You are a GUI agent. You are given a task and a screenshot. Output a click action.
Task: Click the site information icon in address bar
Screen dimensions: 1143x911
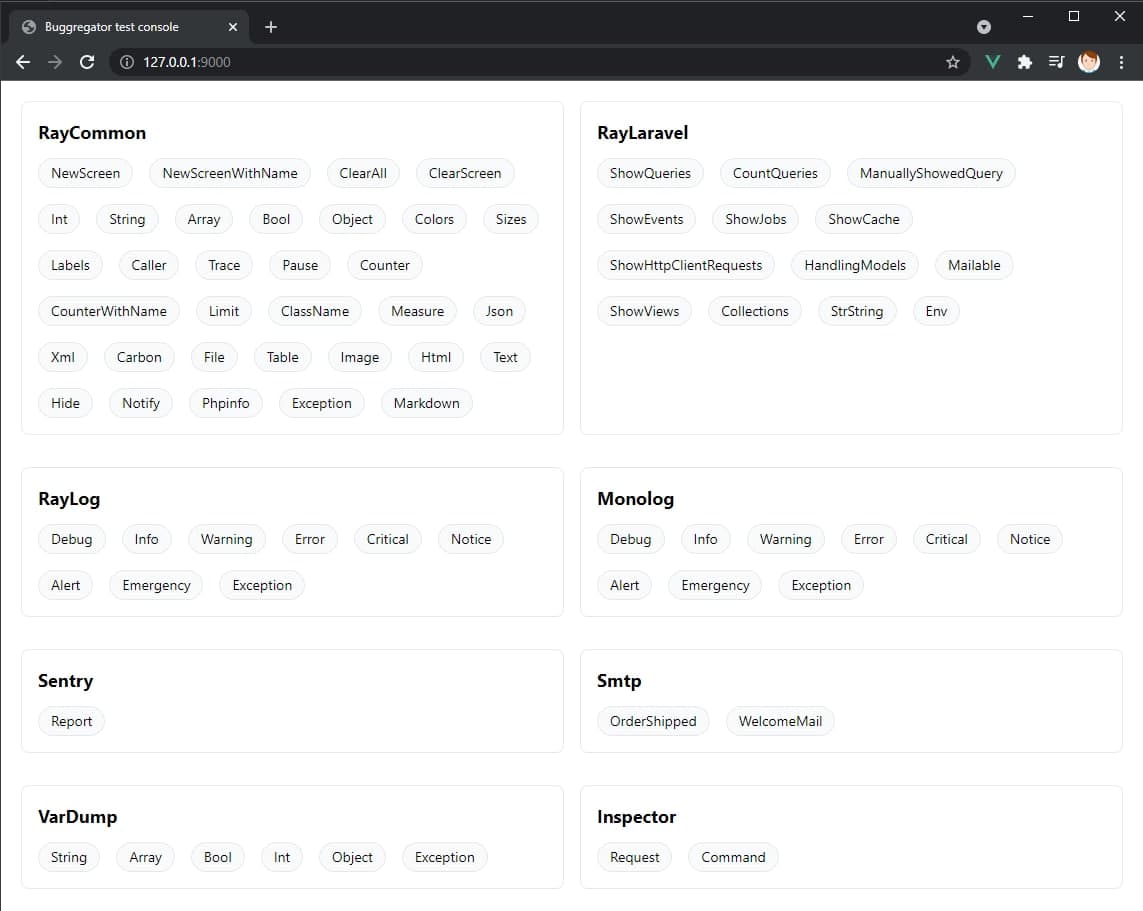tap(127, 62)
